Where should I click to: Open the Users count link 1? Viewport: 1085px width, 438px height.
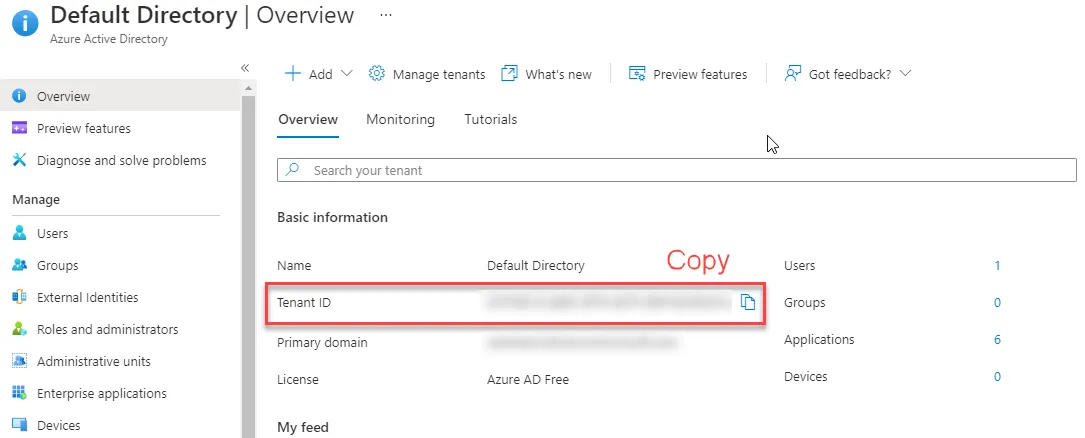pyautogui.click(x=997, y=265)
